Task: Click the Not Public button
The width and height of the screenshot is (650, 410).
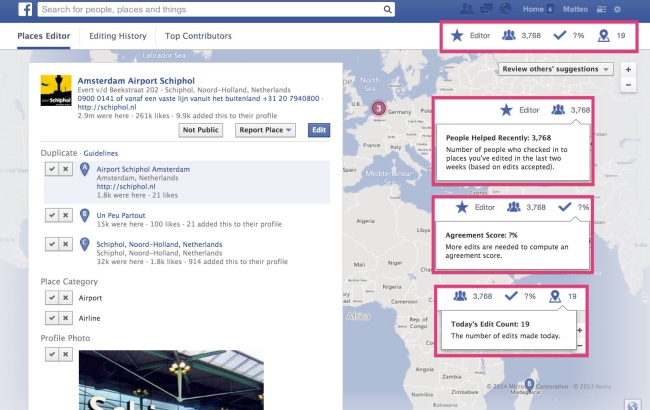Action: coord(201,130)
